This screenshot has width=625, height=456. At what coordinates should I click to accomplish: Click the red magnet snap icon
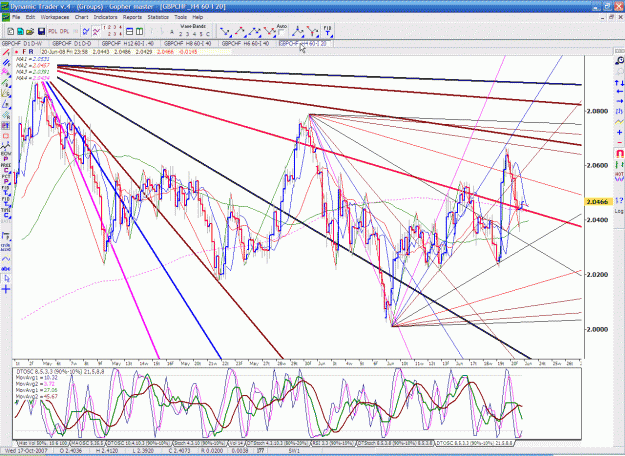(x=619, y=153)
